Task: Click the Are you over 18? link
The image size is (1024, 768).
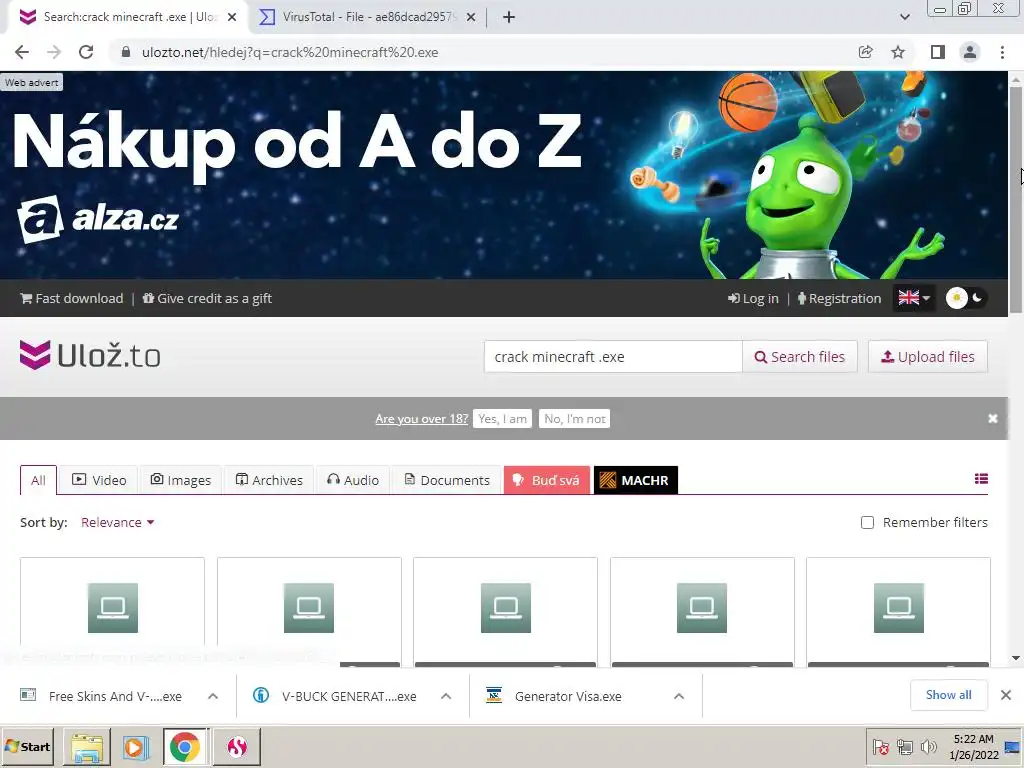Action: (421, 419)
